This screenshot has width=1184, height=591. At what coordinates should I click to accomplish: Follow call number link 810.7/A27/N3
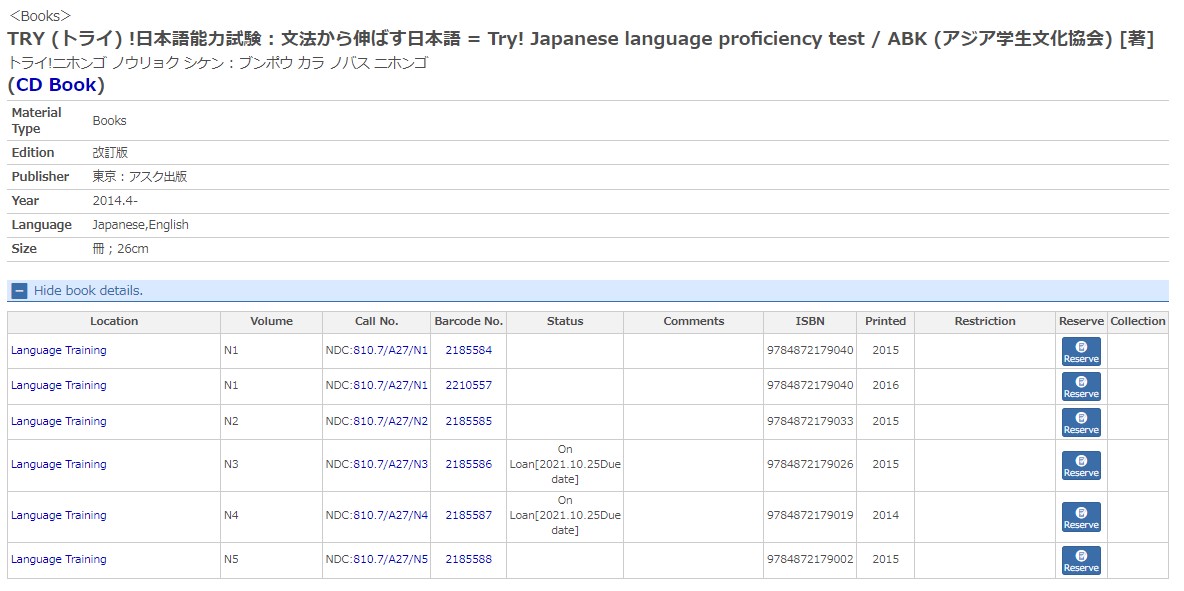click(390, 464)
